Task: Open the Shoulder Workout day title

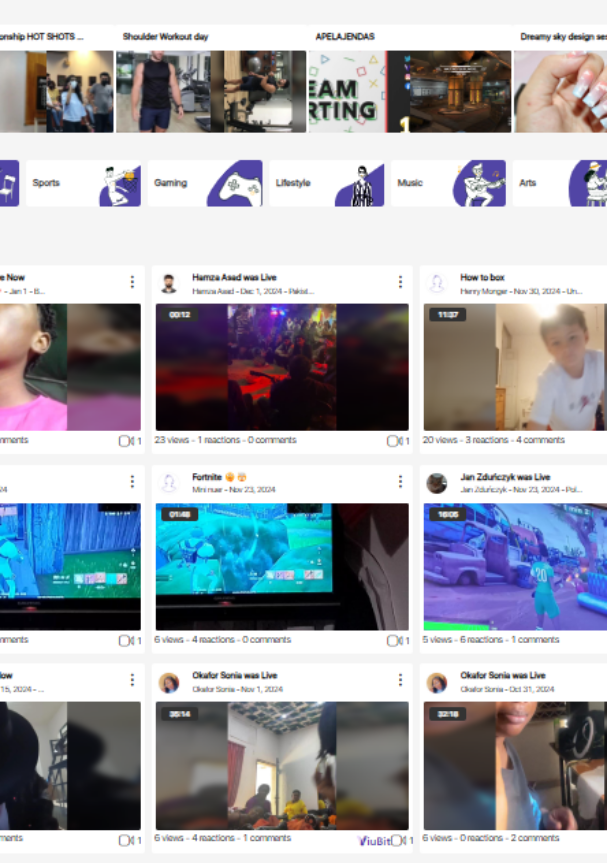Action: 166,37
